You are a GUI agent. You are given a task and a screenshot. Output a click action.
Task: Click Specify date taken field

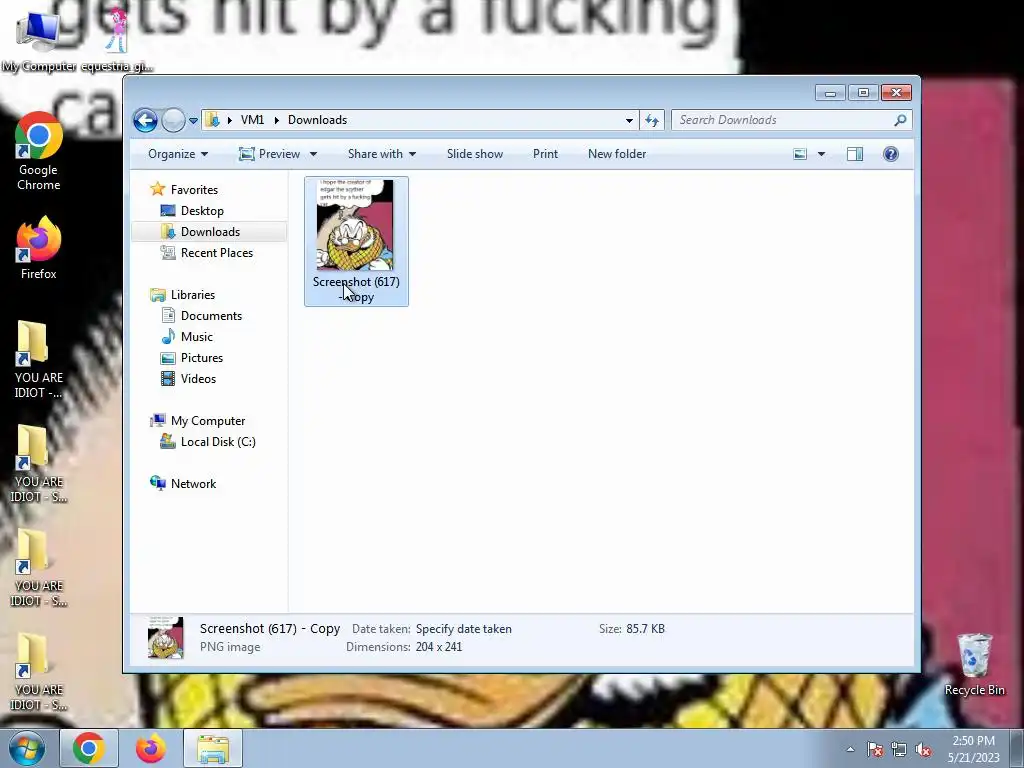click(464, 629)
